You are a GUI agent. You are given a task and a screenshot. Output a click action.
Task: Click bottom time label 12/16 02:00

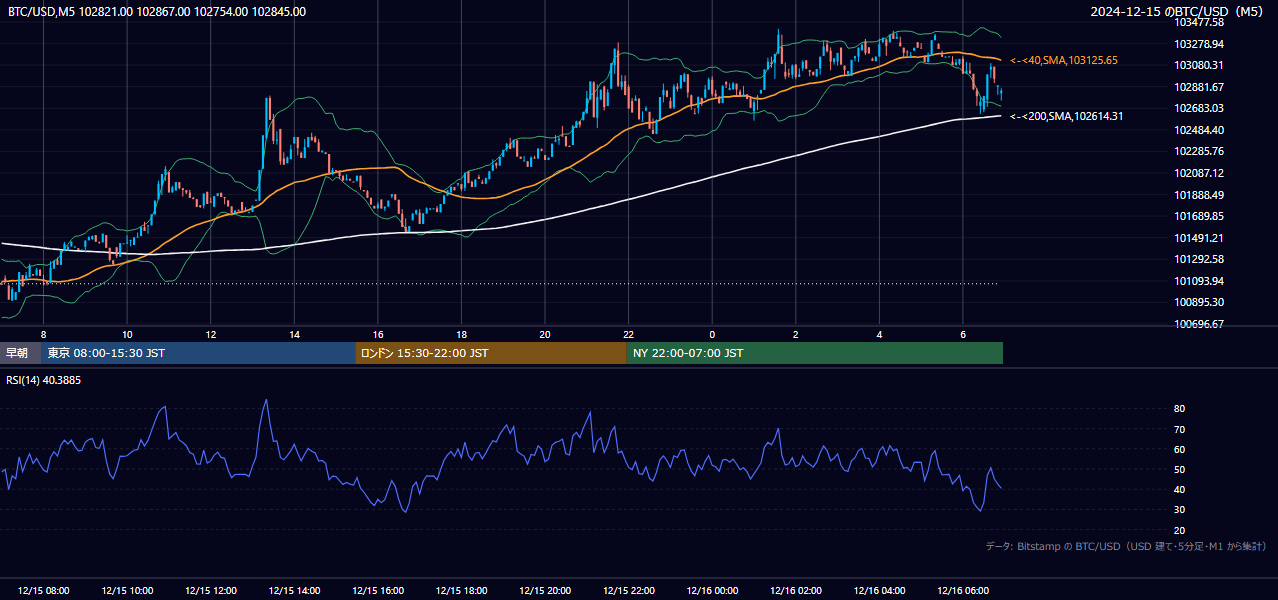(x=796, y=590)
